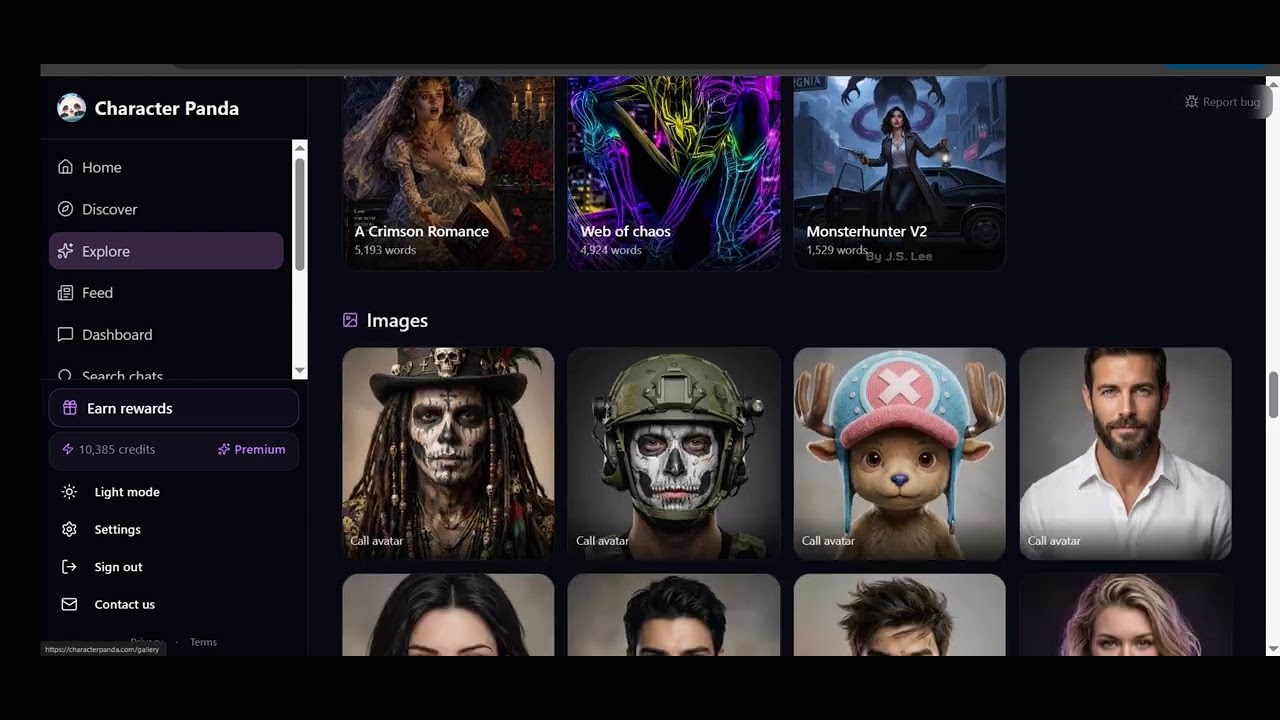Image resolution: width=1280 pixels, height=720 pixels.
Task: Click the Images section heading
Action: [x=397, y=321]
